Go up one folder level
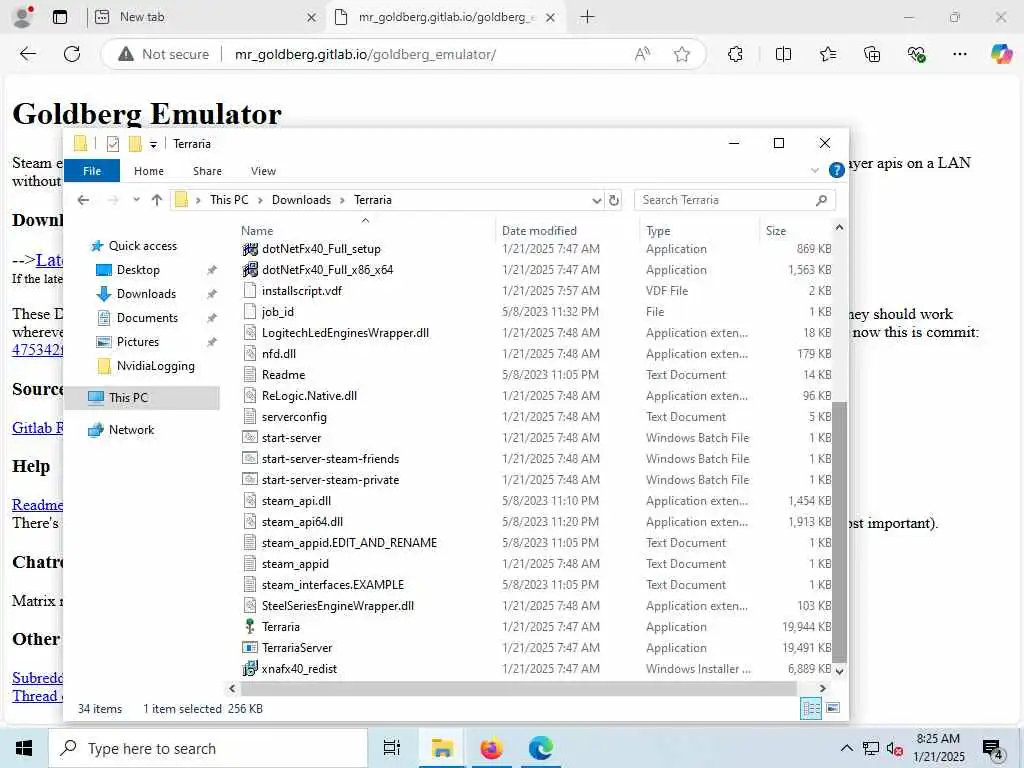1024x768 pixels. [157, 200]
